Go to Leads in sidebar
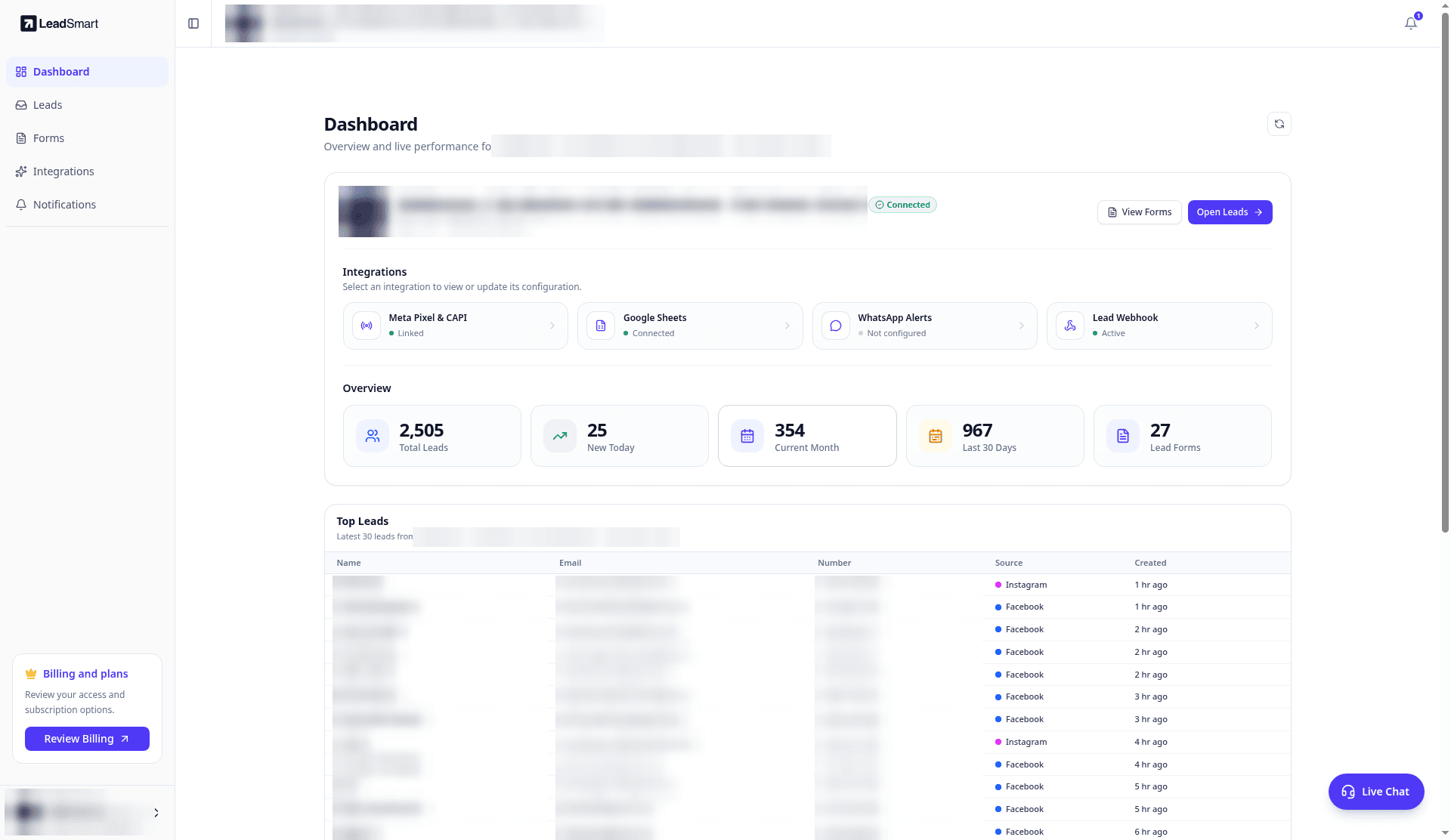Screen dimensions: 1451x840 pyautogui.click(x=87, y=105)
